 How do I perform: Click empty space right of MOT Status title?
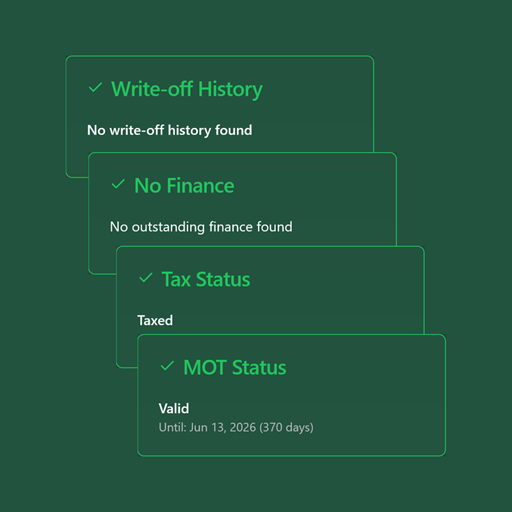coord(363,368)
